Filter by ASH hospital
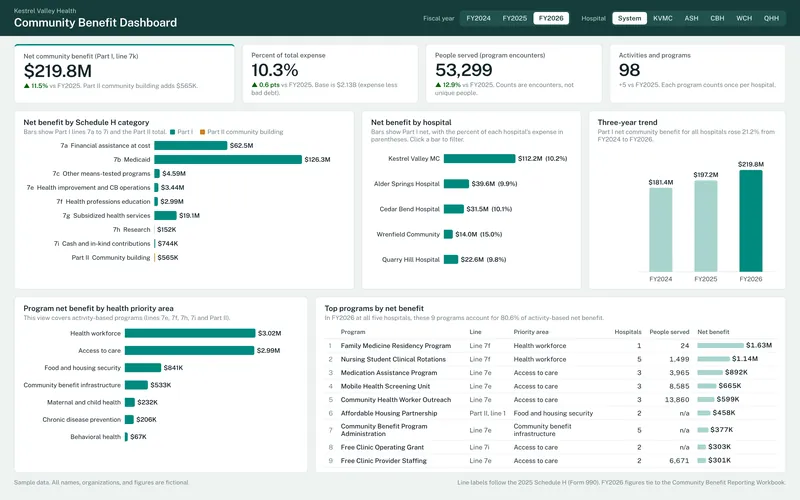 click(x=691, y=18)
